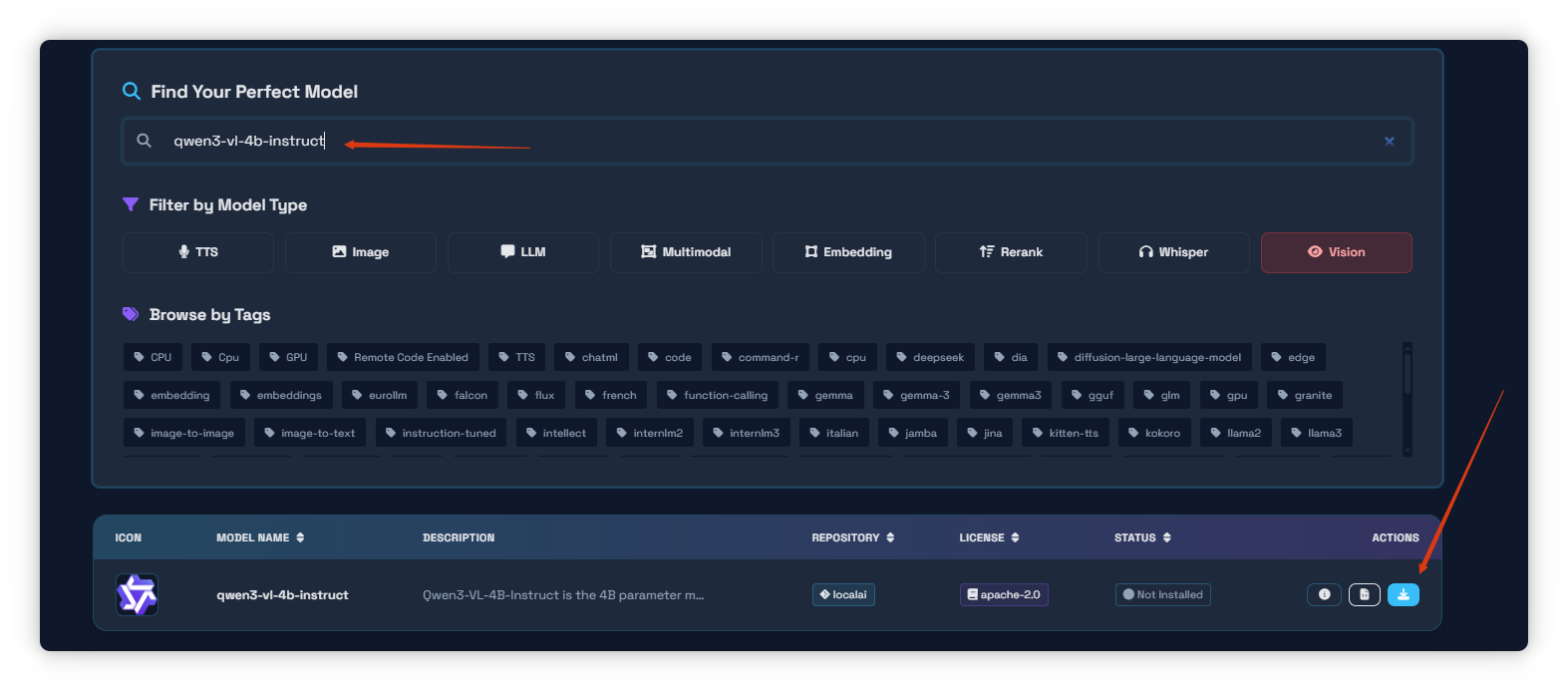Click the tags list vertical scrollbar

[x=1408, y=399]
